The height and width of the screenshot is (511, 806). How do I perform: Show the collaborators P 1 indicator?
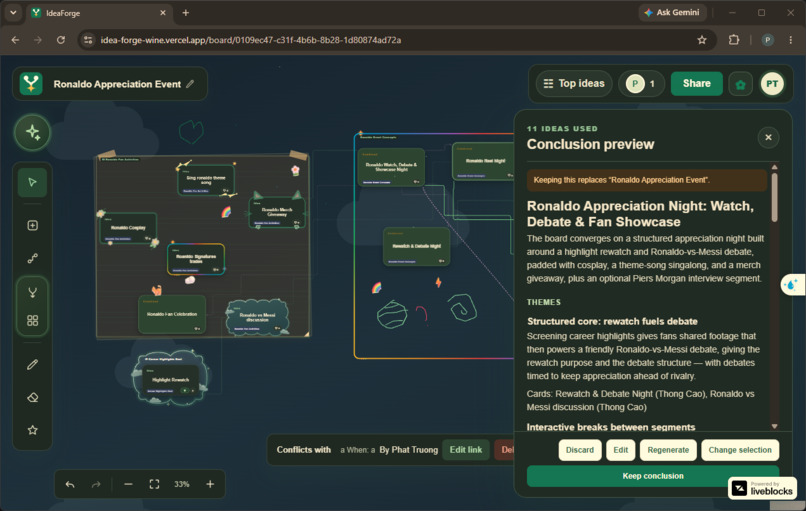click(642, 84)
